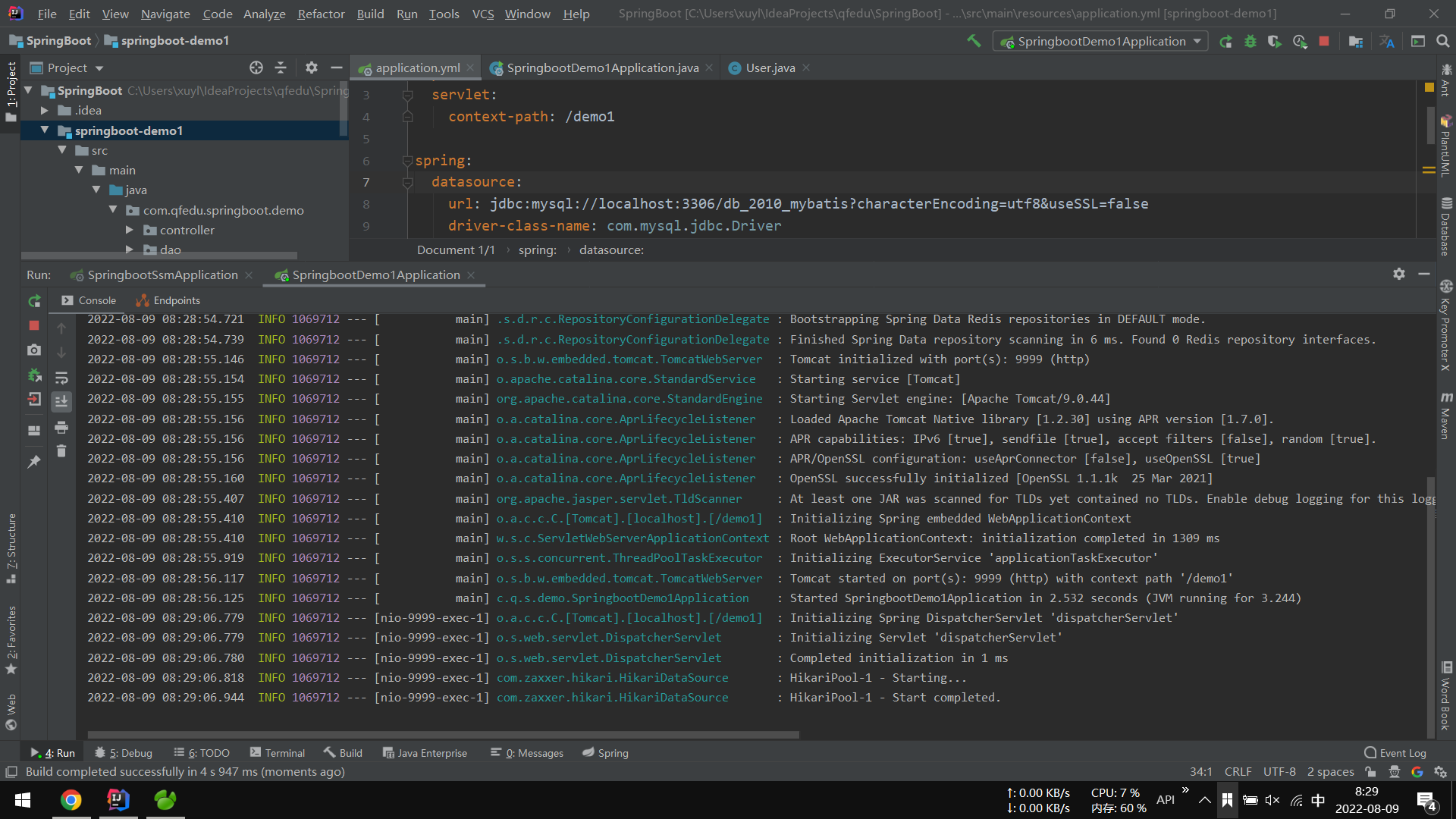Open the Refactor menu
Image resolution: width=1456 pixels, height=819 pixels.
pos(321,14)
